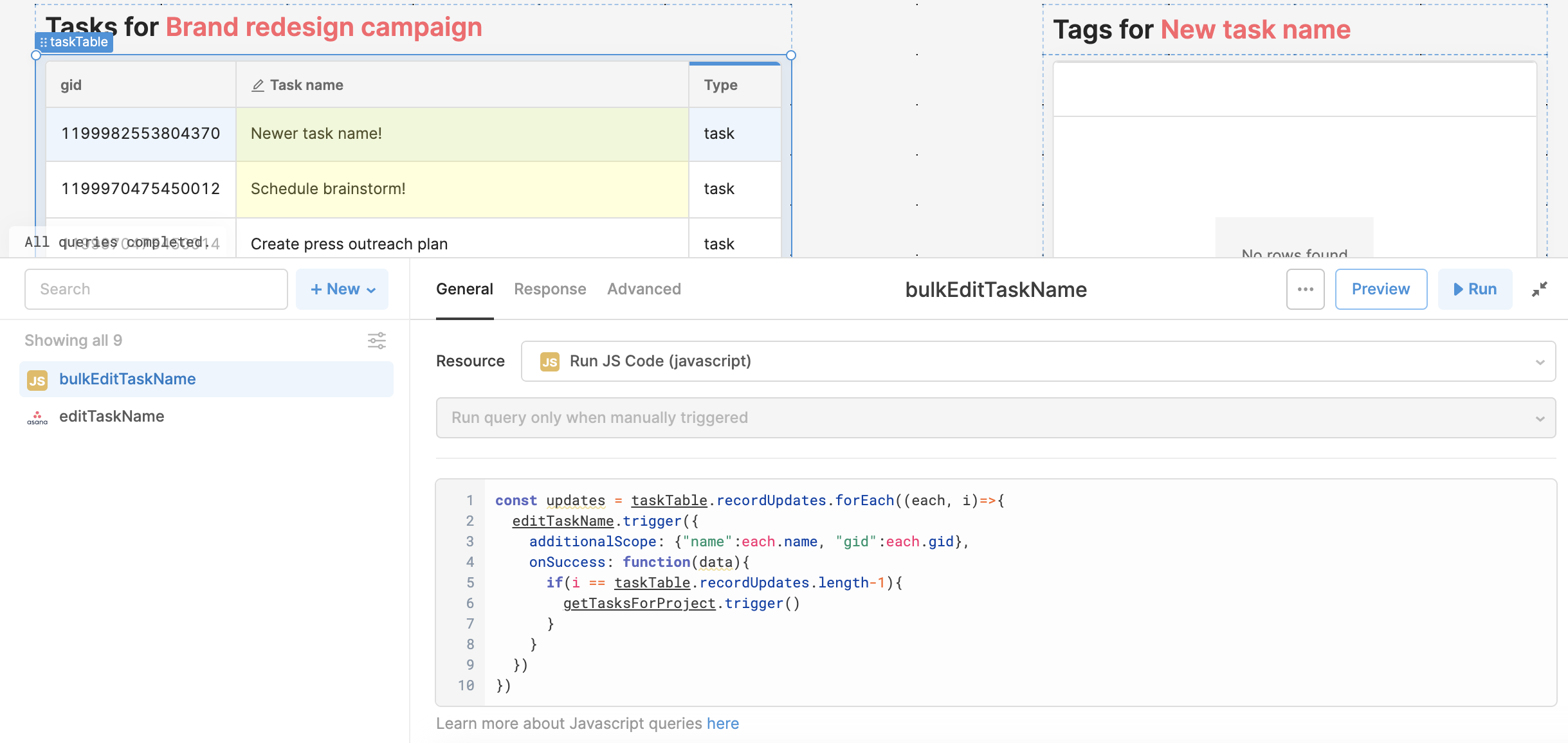
Task: Click Type cell in Schedule brainstorm row
Action: pyautogui.click(x=734, y=189)
